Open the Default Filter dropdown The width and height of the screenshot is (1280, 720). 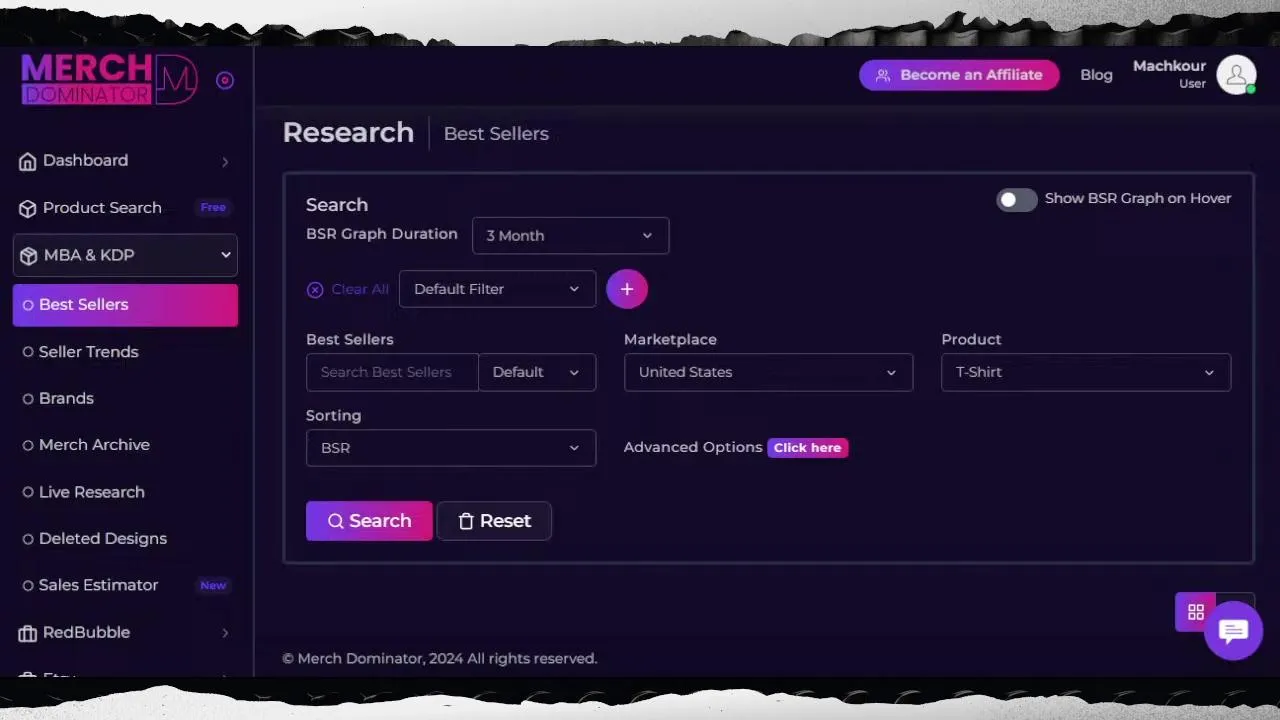[x=497, y=289]
